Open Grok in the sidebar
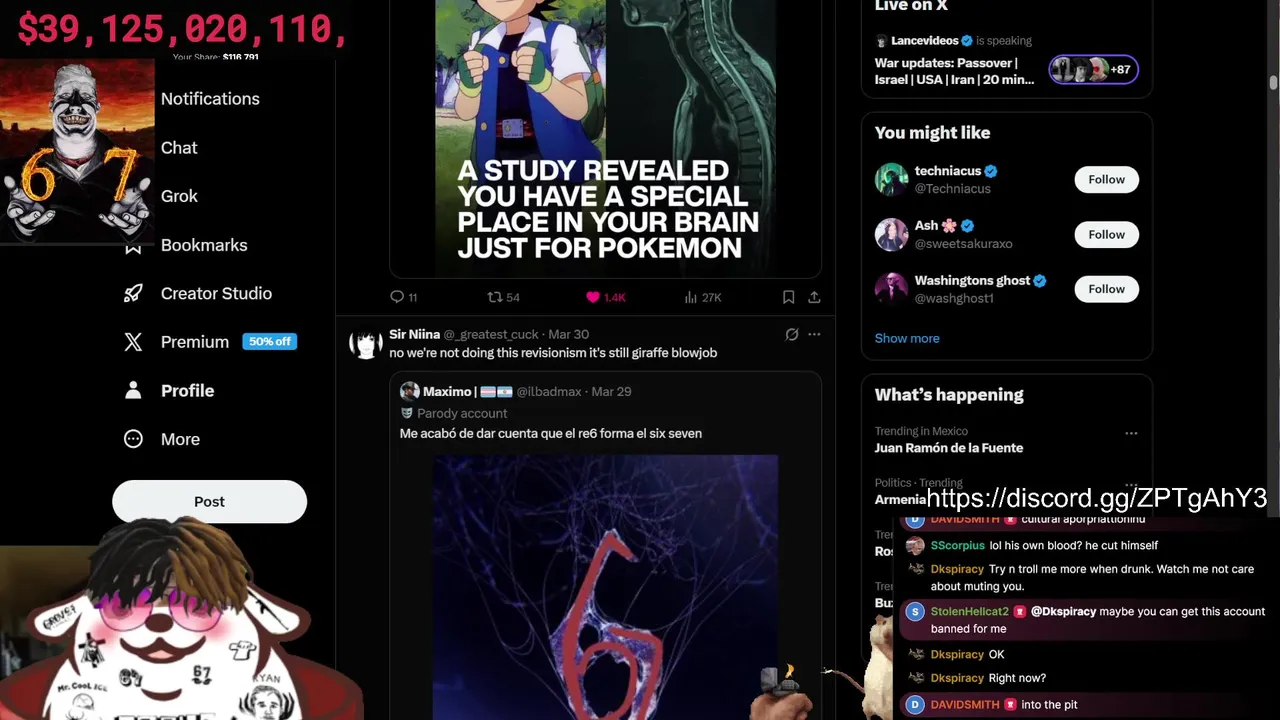The width and height of the screenshot is (1280, 720). (179, 196)
